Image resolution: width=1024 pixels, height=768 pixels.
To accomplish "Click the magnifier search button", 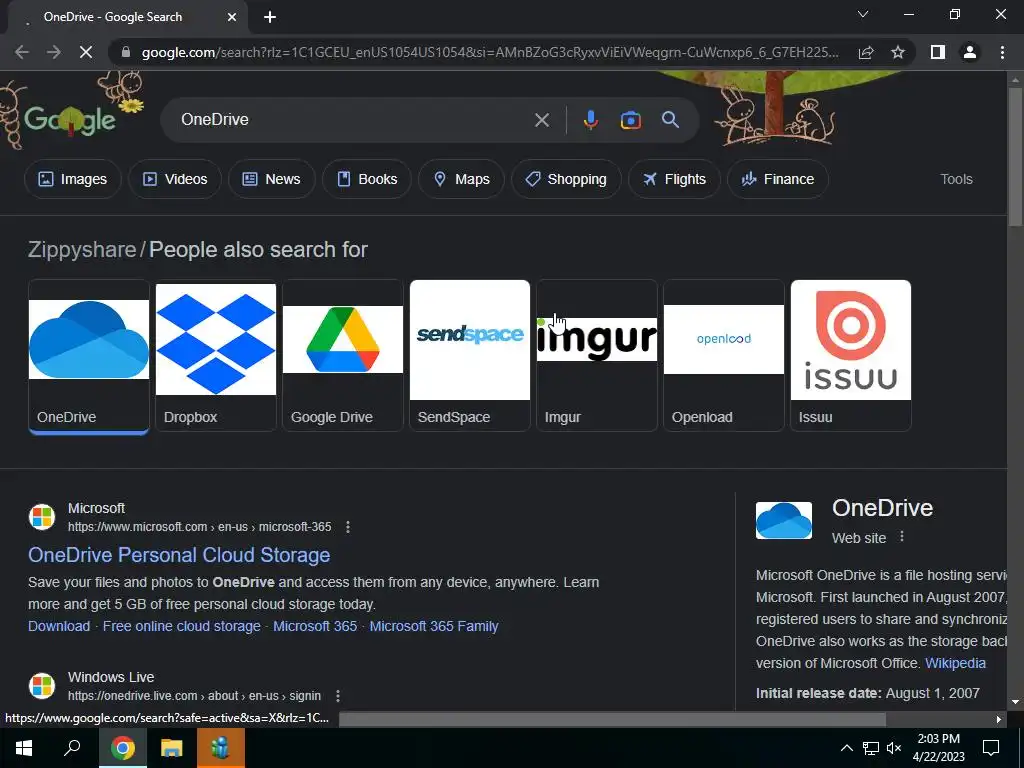I will point(670,120).
